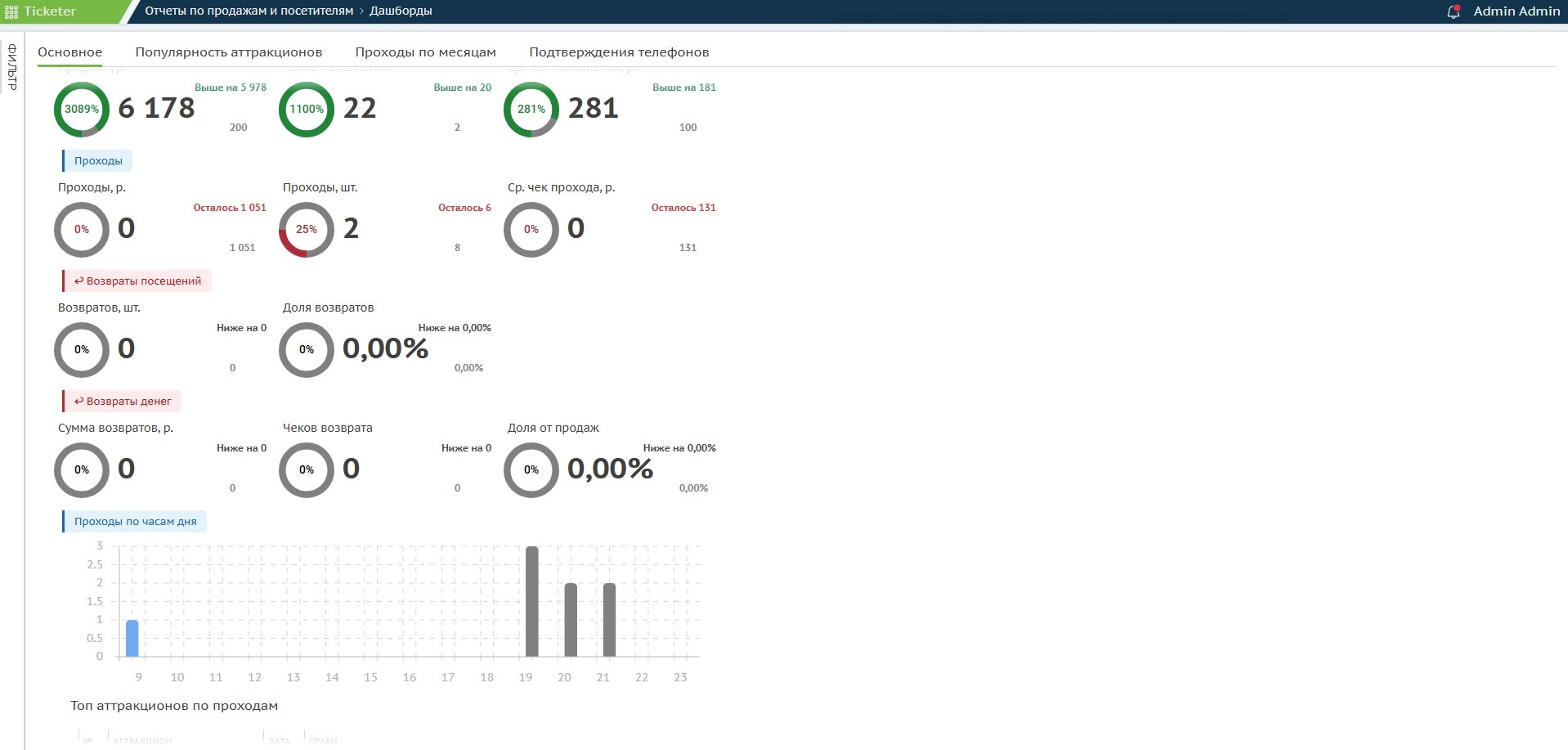This screenshot has height=750, width=1568.
Task: Open the Проходы по месяцам tab
Action: pyautogui.click(x=425, y=52)
